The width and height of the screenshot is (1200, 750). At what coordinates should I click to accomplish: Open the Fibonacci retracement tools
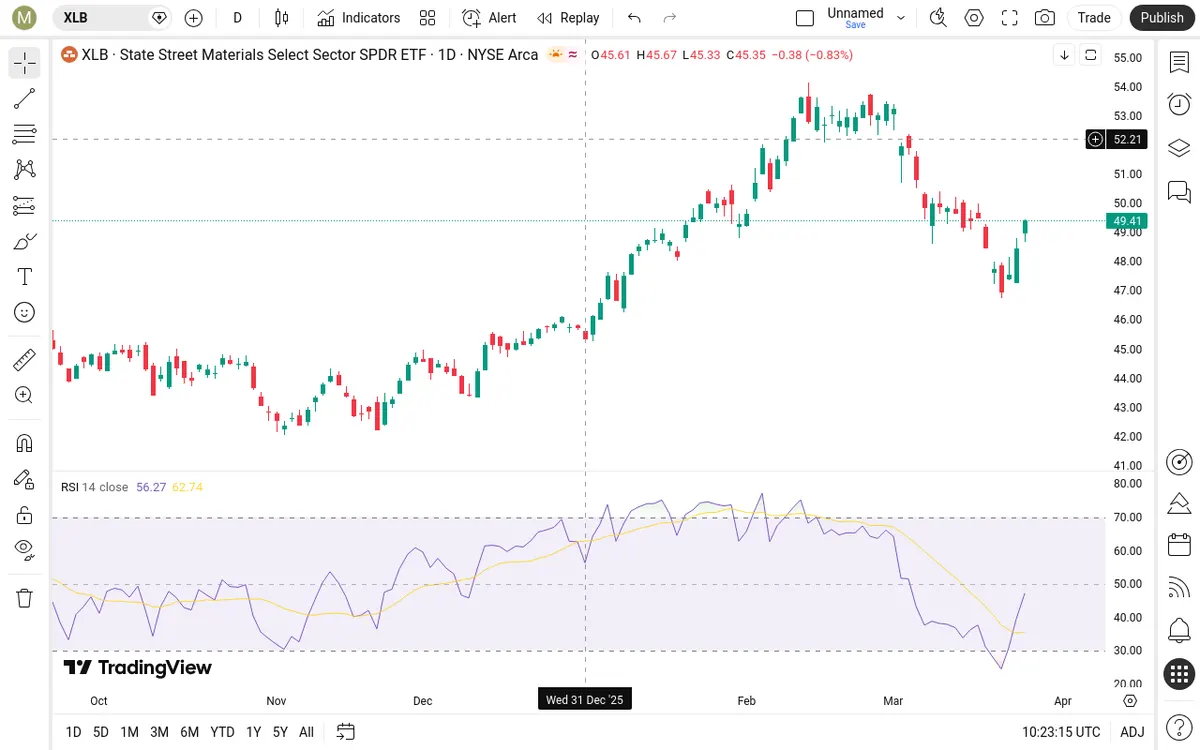pos(25,134)
